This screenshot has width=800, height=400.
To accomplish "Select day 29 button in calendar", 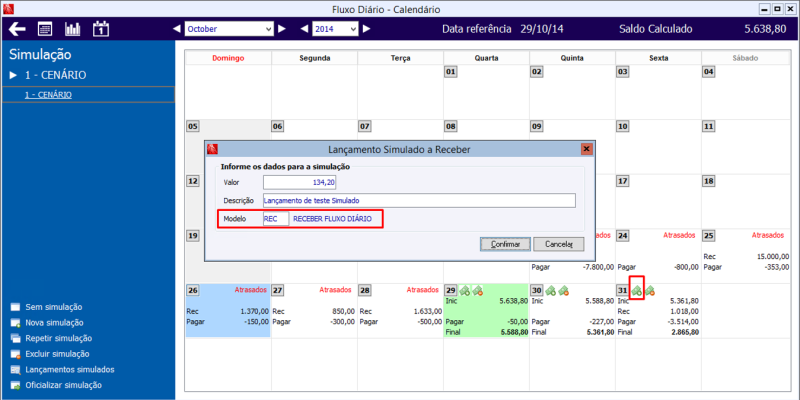I will [451, 290].
